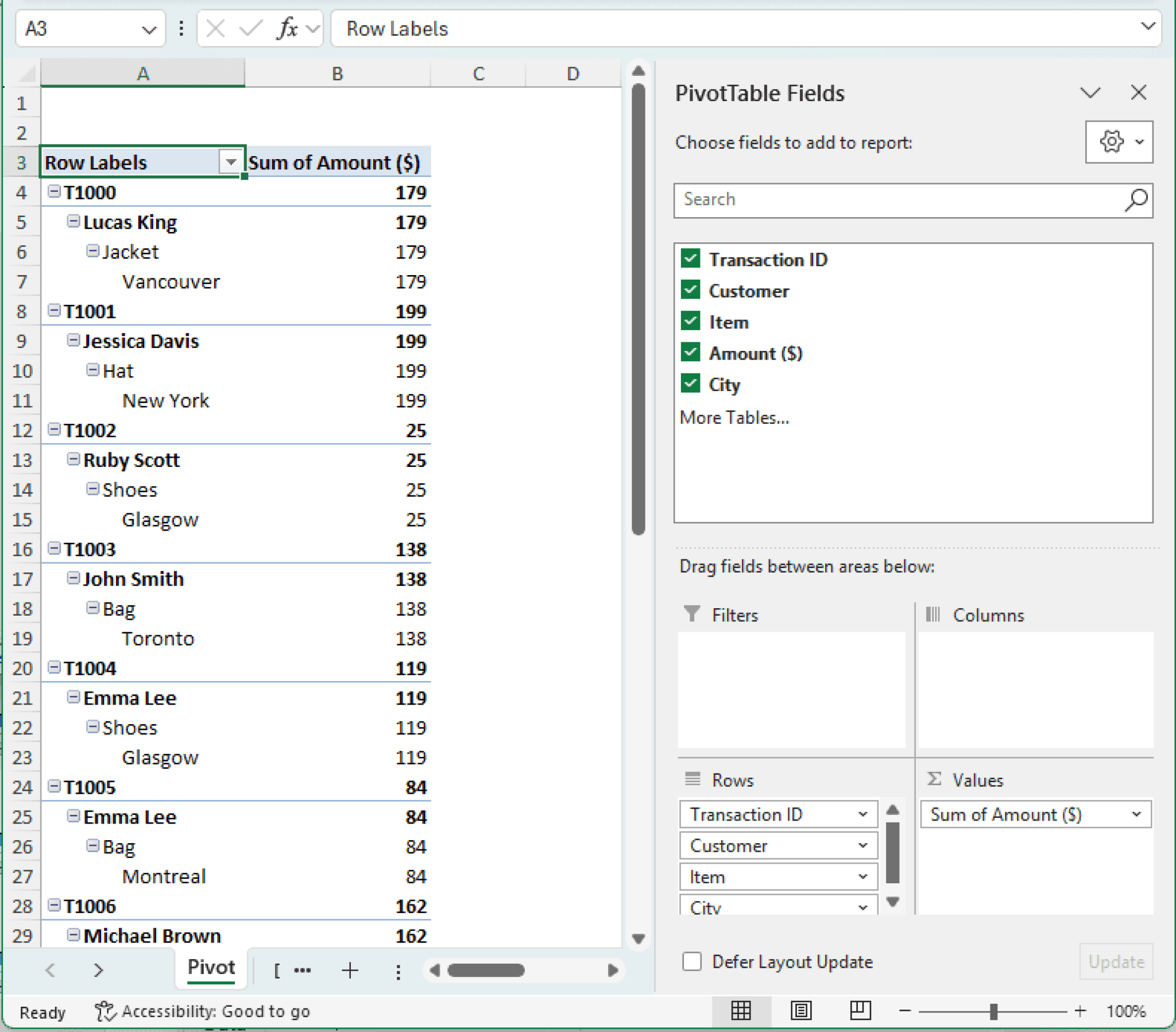Viewport: 1176px width, 1032px height.
Task: Enable Defer Layout Update
Action: [692, 961]
